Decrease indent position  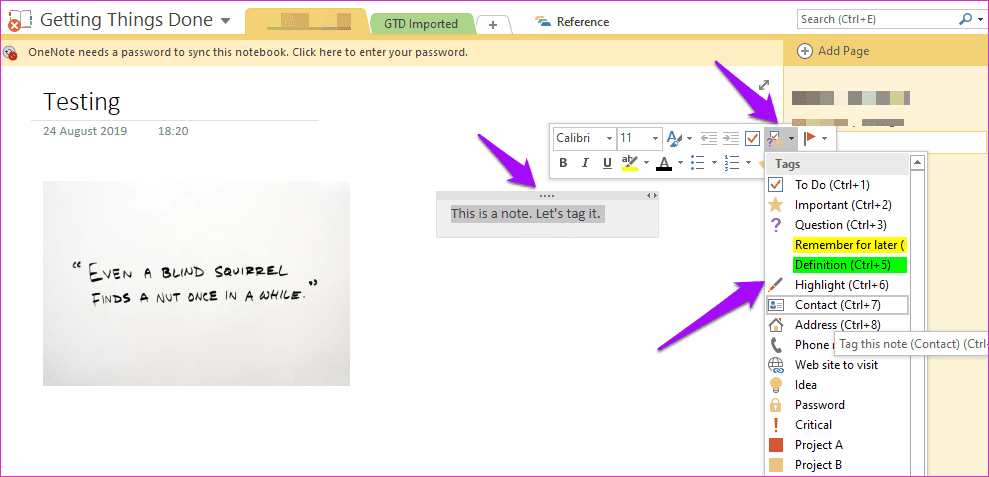point(710,138)
